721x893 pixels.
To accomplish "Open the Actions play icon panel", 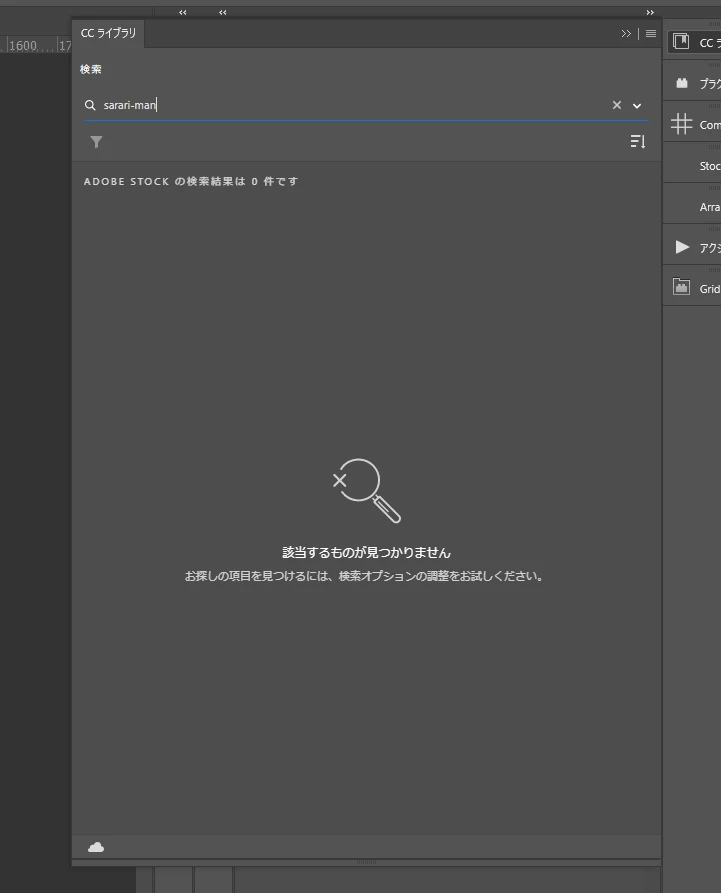I will click(682, 247).
